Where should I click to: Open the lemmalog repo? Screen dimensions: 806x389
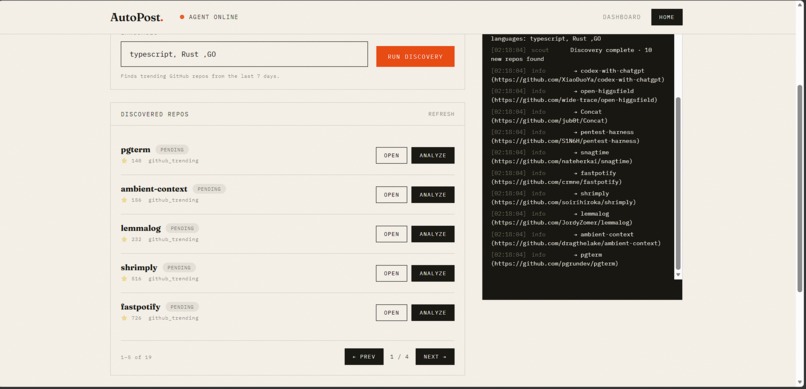391,234
